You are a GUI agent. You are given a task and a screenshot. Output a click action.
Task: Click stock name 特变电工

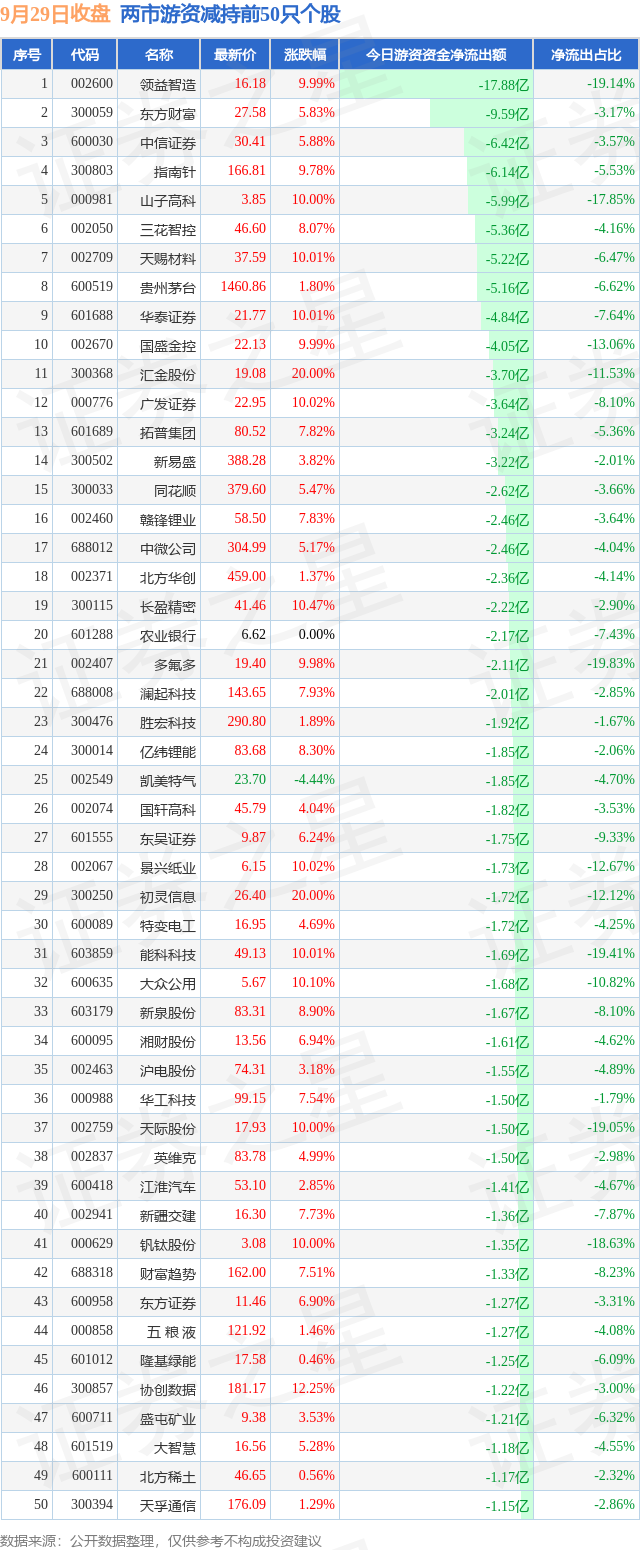click(x=168, y=926)
